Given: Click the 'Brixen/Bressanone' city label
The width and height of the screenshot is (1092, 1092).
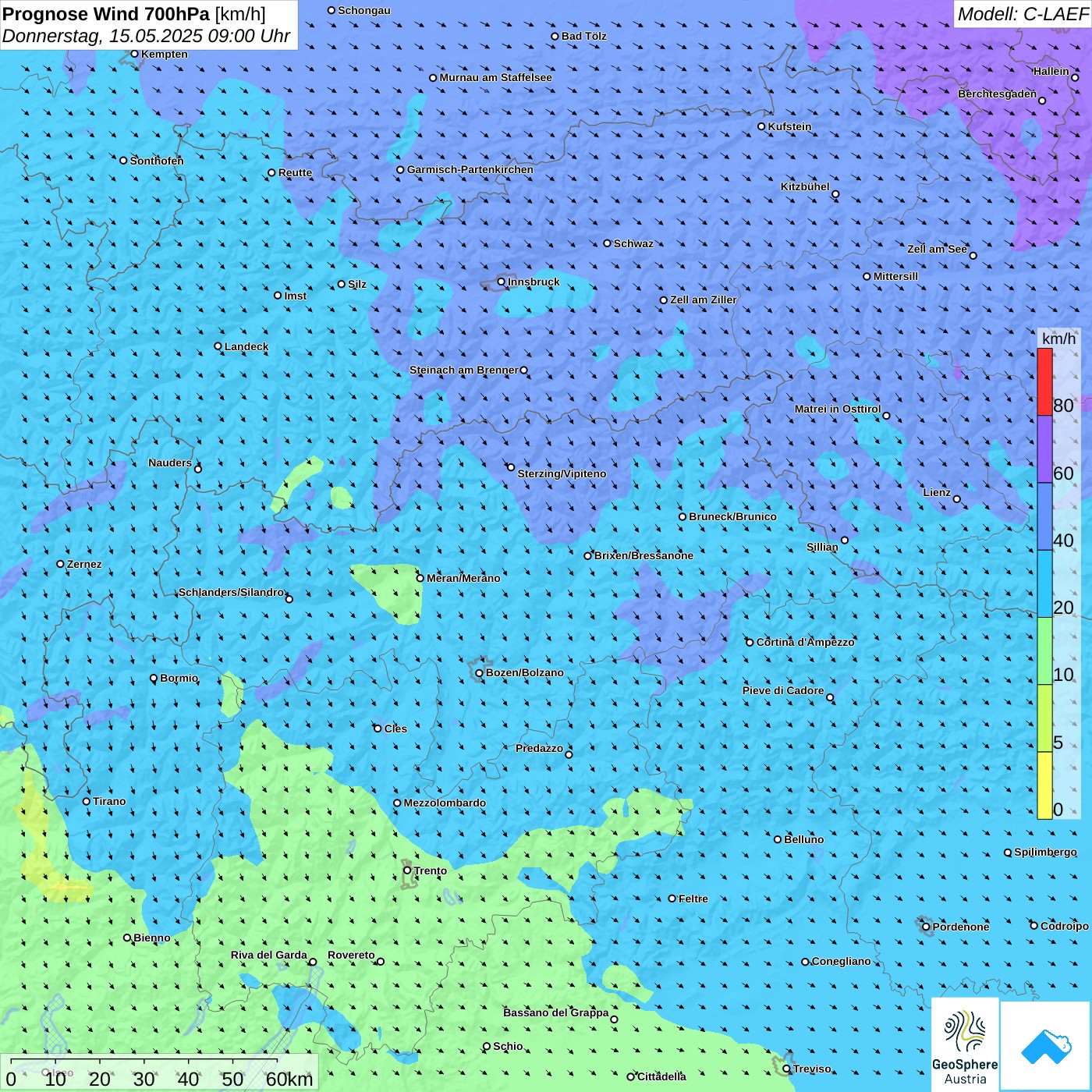Looking at the screenshot, I should coord(643,555).
